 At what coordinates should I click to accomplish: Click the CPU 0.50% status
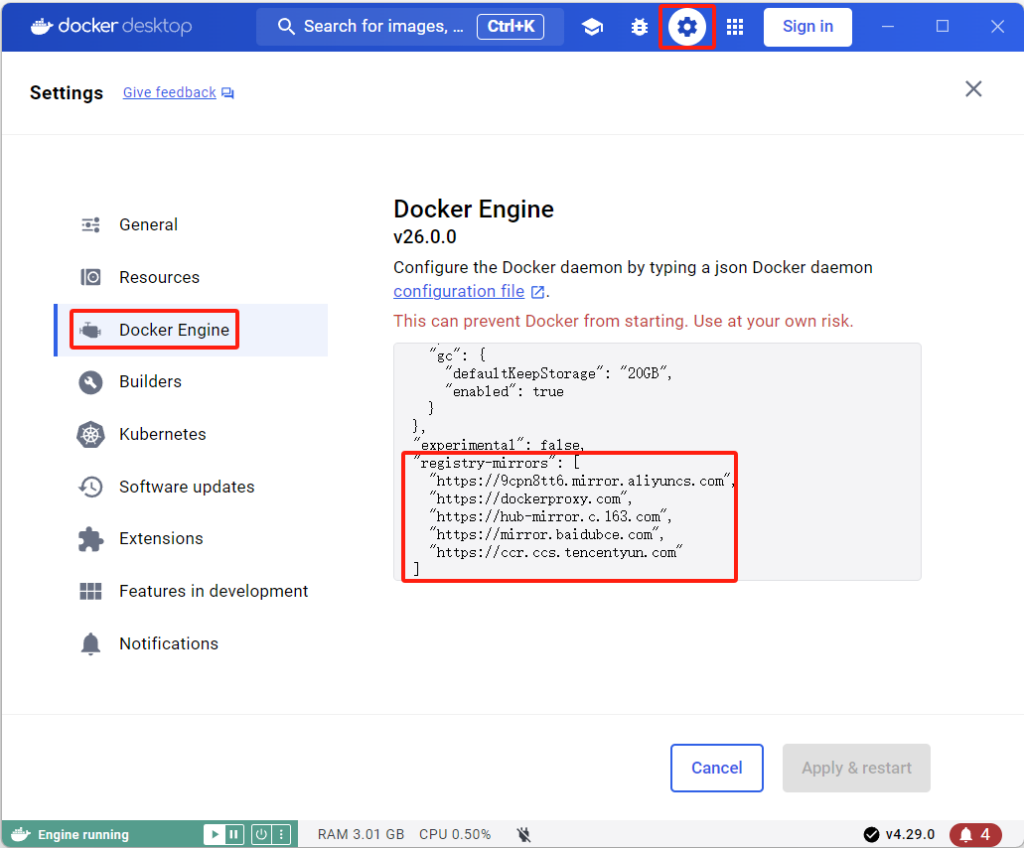coord(455,834)
